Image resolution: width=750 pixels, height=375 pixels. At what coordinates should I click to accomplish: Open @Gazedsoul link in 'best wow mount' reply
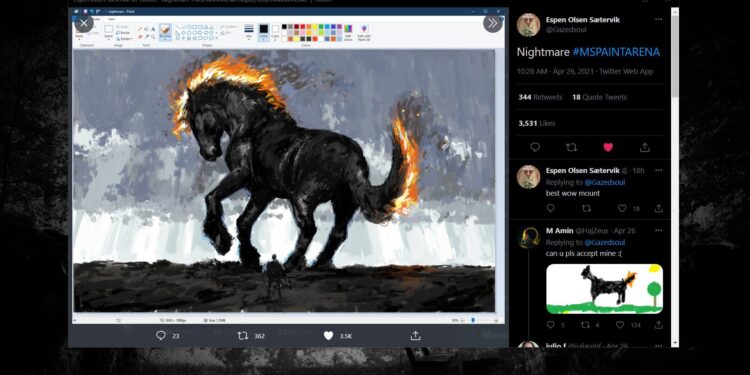coord(605,182)
